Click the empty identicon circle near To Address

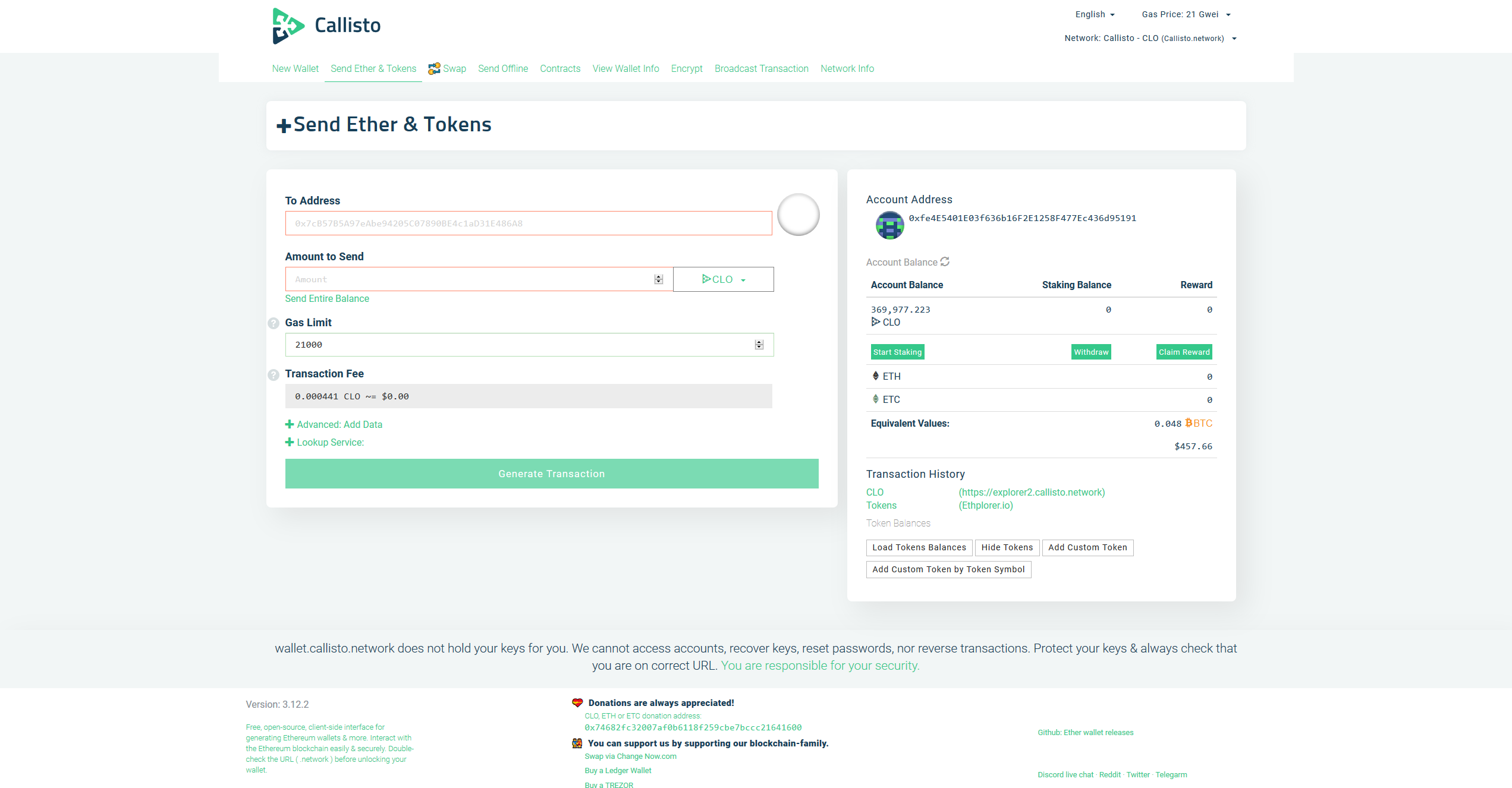(799, 215)
